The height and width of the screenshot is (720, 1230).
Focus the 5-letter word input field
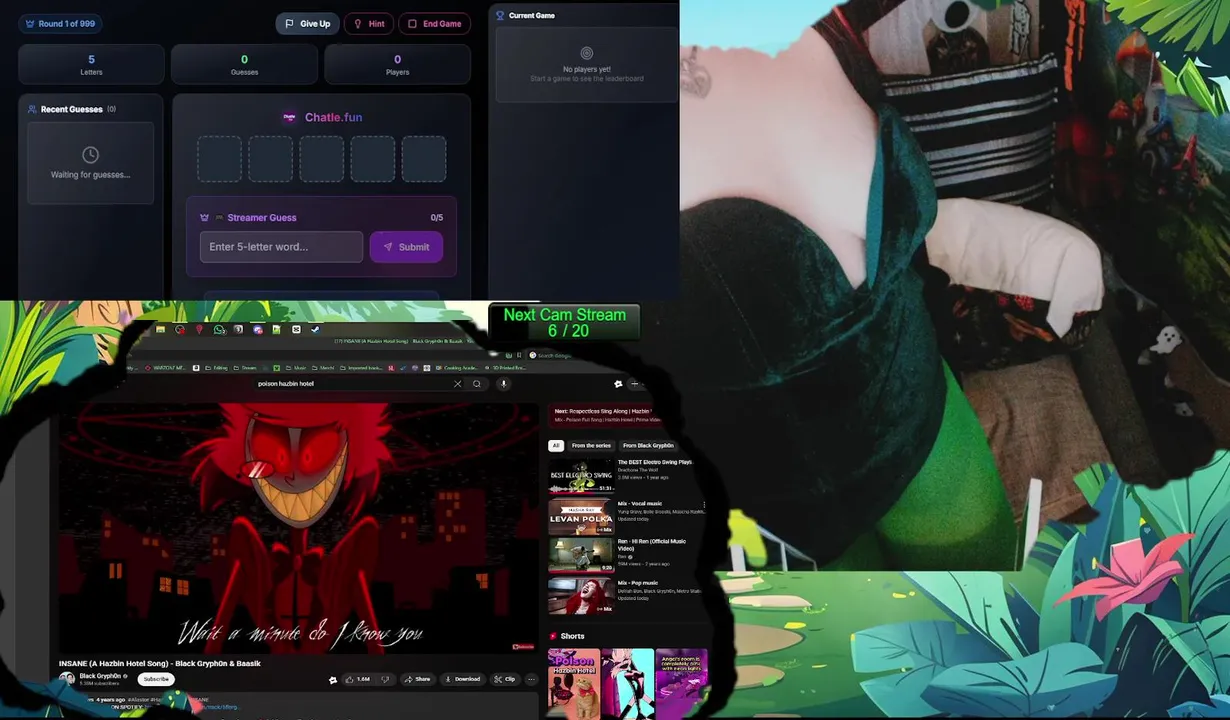[x=281, y=247]
